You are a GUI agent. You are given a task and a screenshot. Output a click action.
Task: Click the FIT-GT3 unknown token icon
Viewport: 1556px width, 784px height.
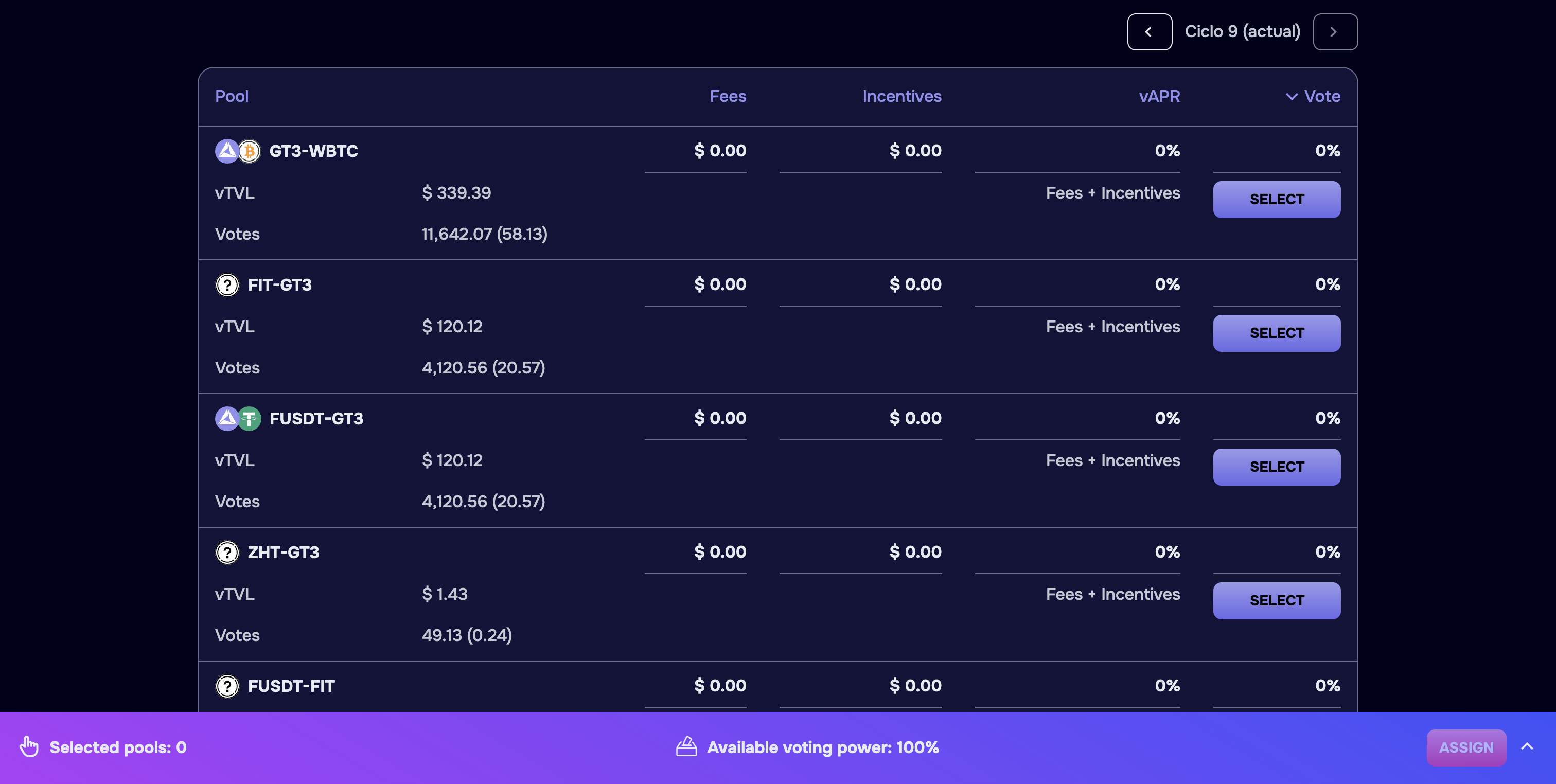pyautogui.click(x=227, y=285)
